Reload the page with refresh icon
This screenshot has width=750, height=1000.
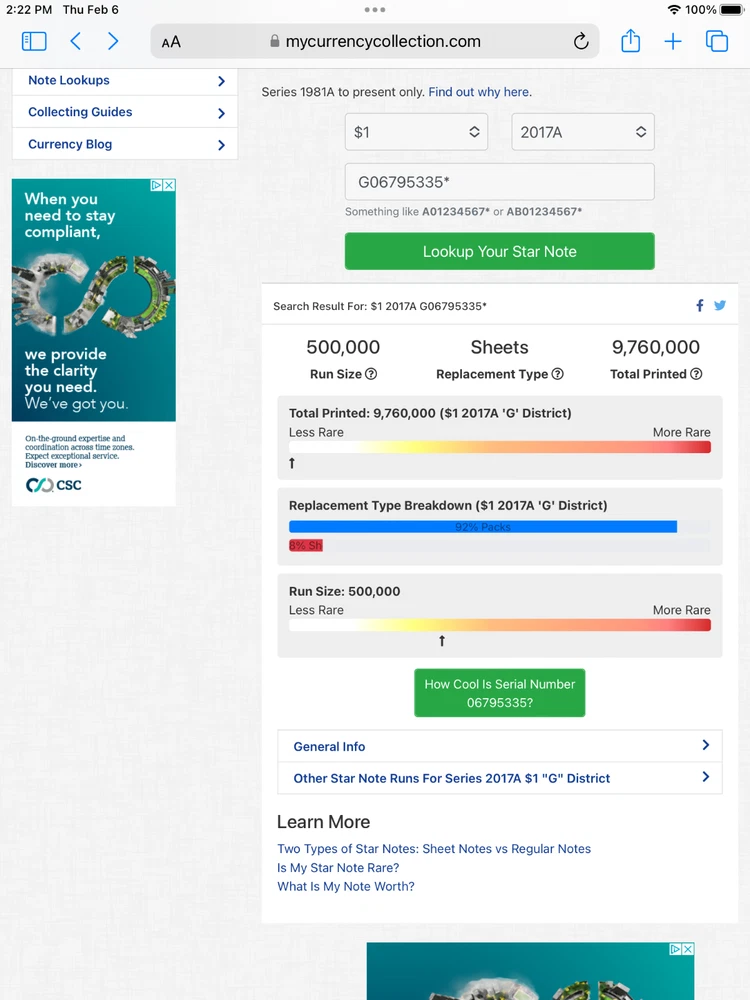coord(581,41)
